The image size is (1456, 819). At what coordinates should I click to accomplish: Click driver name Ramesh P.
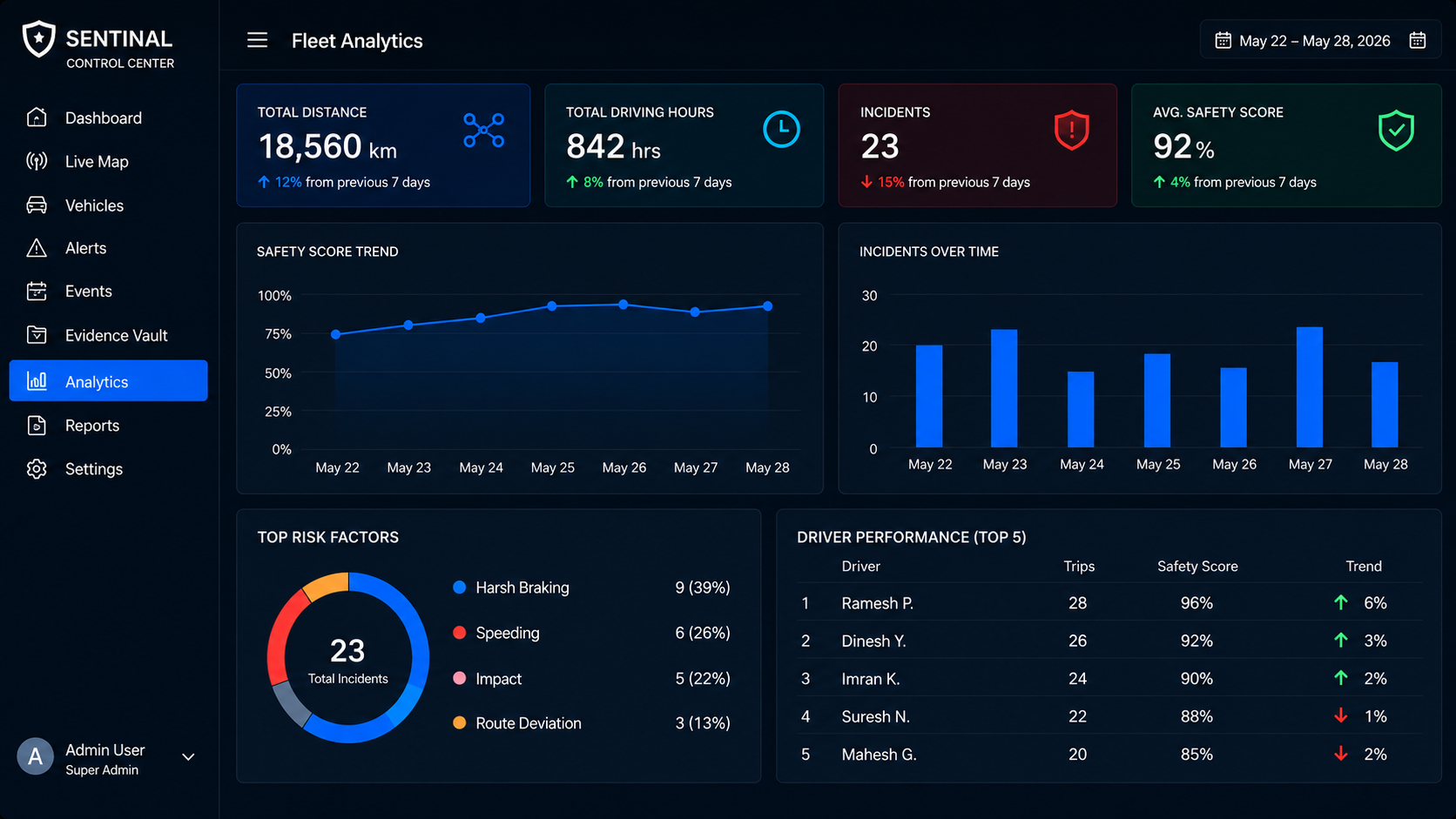coord(877,603)
